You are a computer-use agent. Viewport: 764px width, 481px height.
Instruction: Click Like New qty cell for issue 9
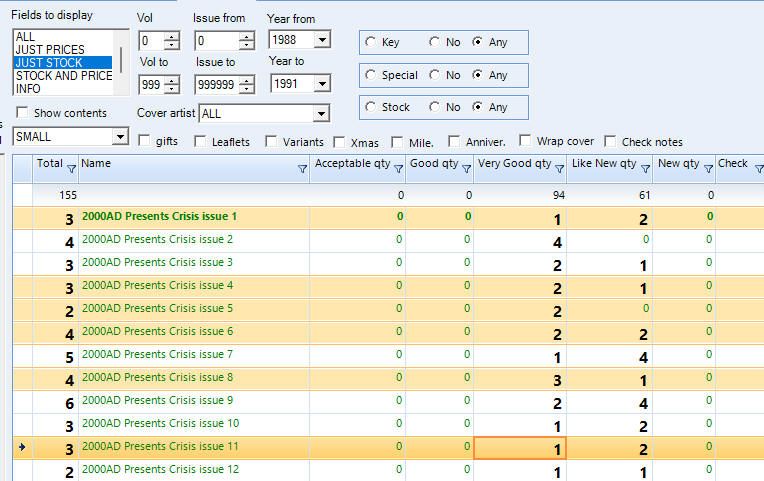(610, 402)
